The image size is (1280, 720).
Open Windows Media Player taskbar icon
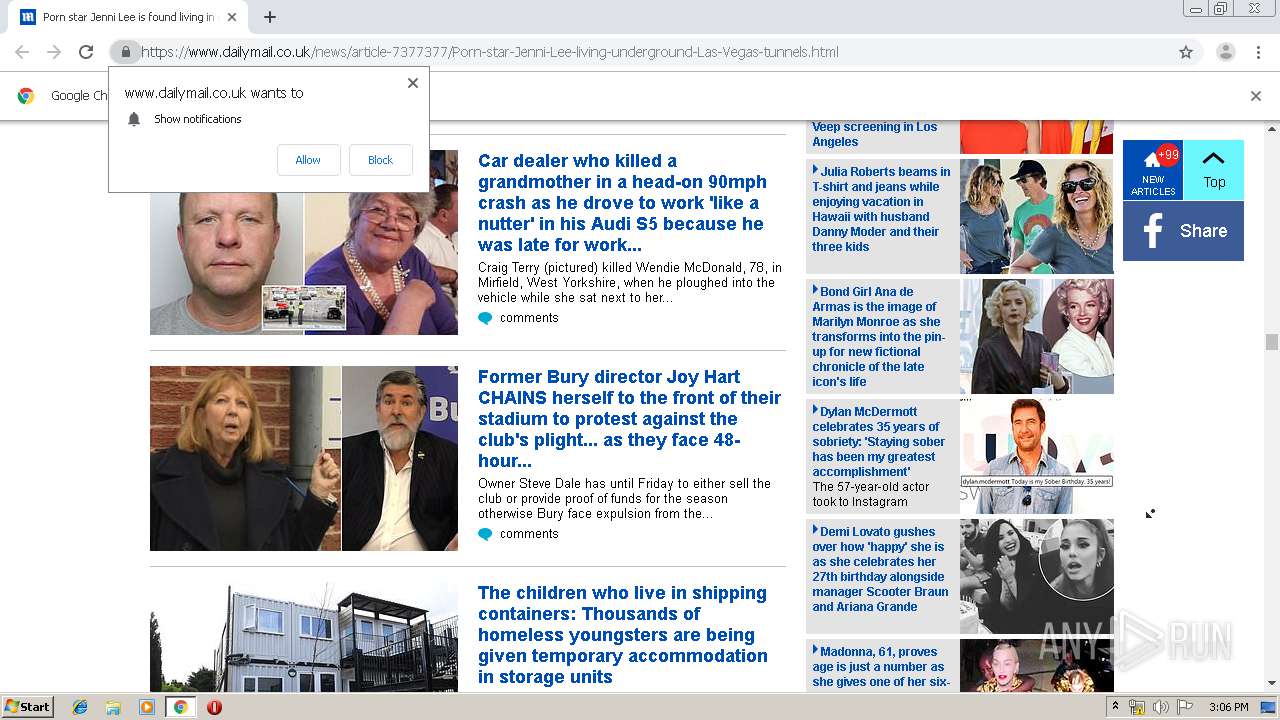click(x=147, y=707)
